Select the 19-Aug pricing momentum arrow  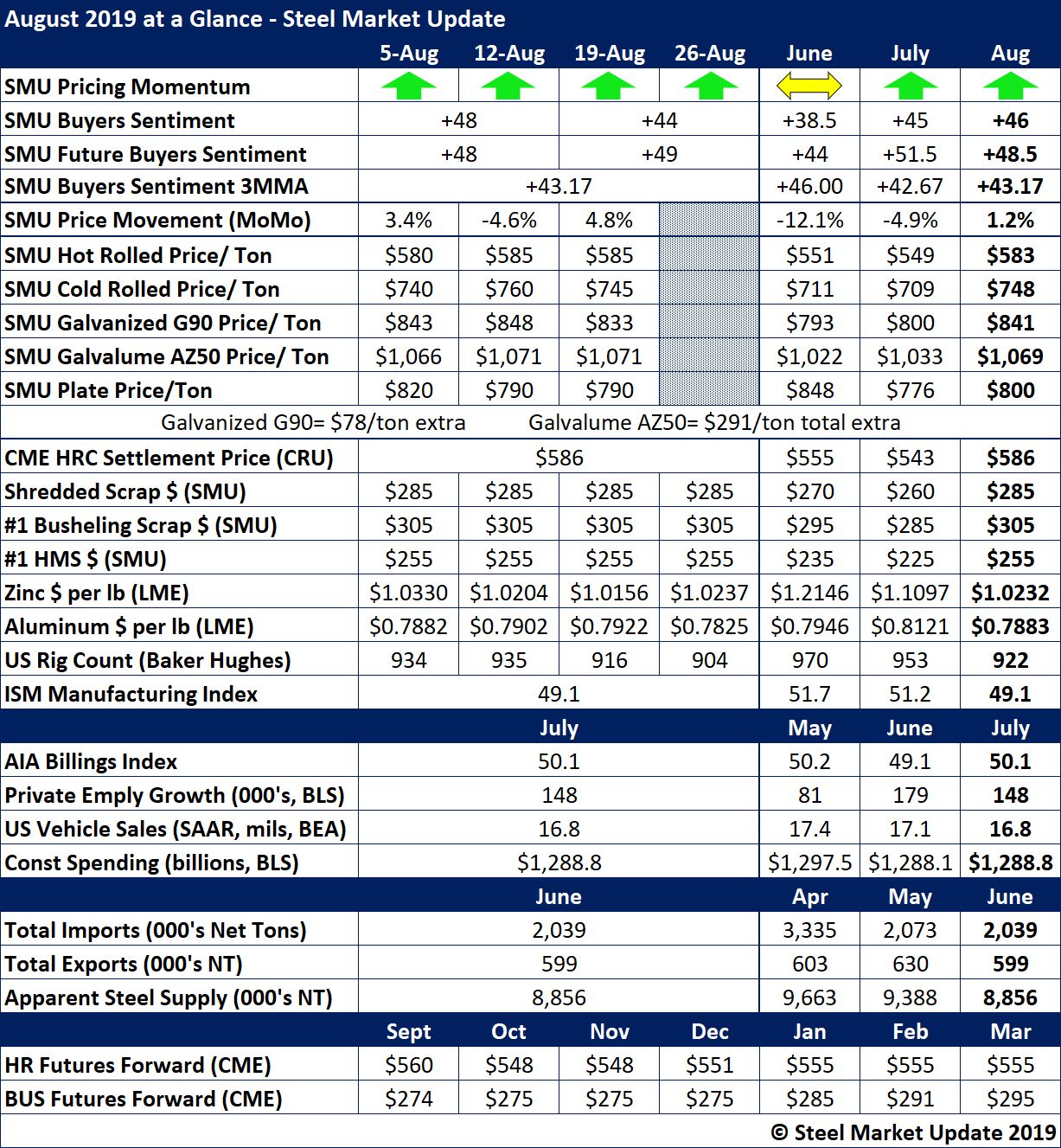pos(609,87)
